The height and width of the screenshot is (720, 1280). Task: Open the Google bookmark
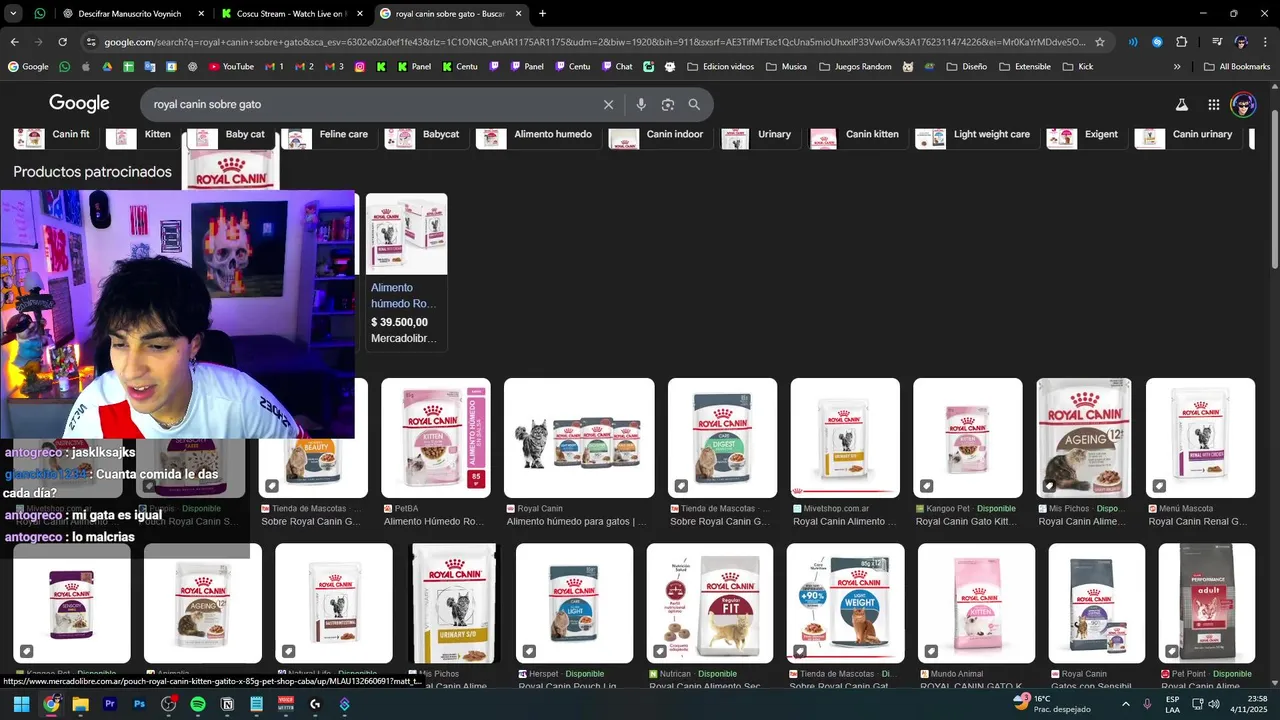pyautogui.click(x=28, y=66)
